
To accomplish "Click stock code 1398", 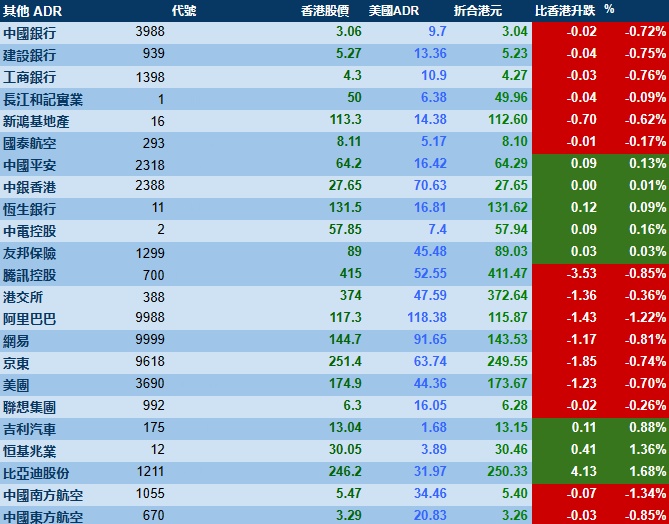I will coord(150,77).
